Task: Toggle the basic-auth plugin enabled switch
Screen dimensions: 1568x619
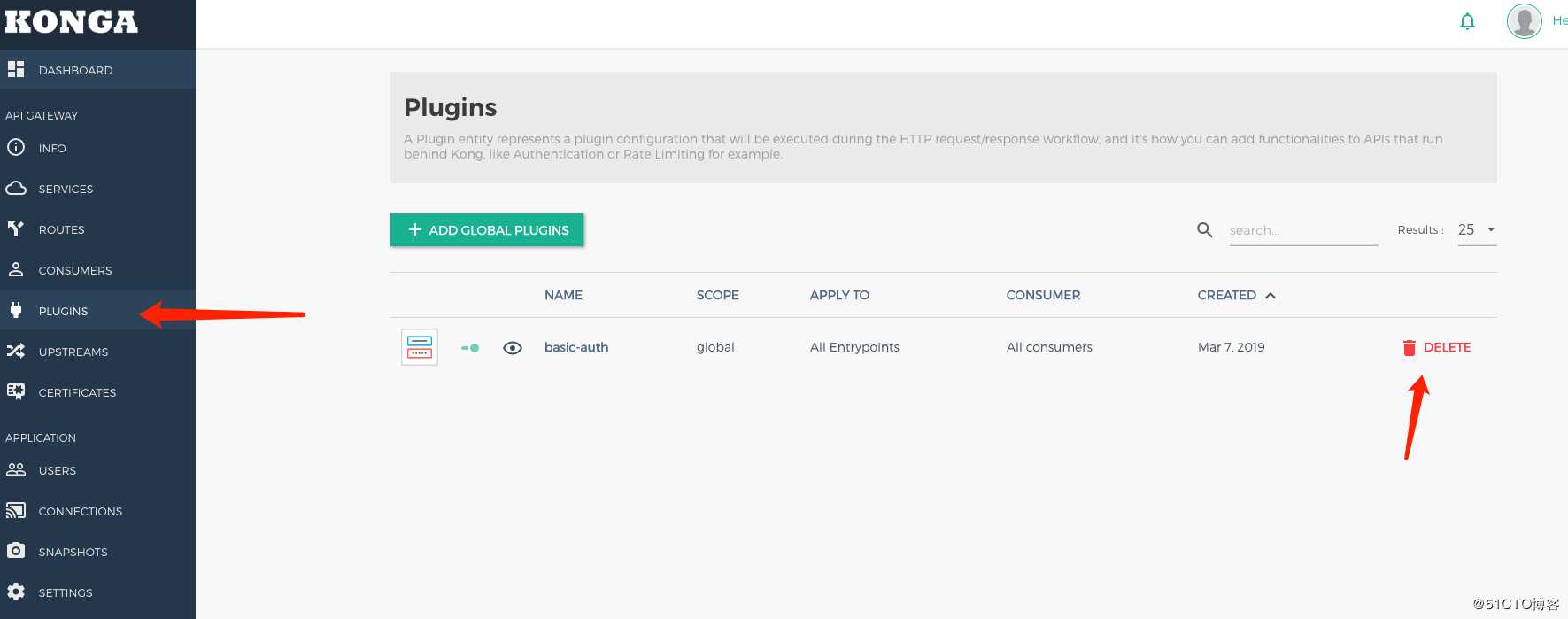Action: [470, 348]
